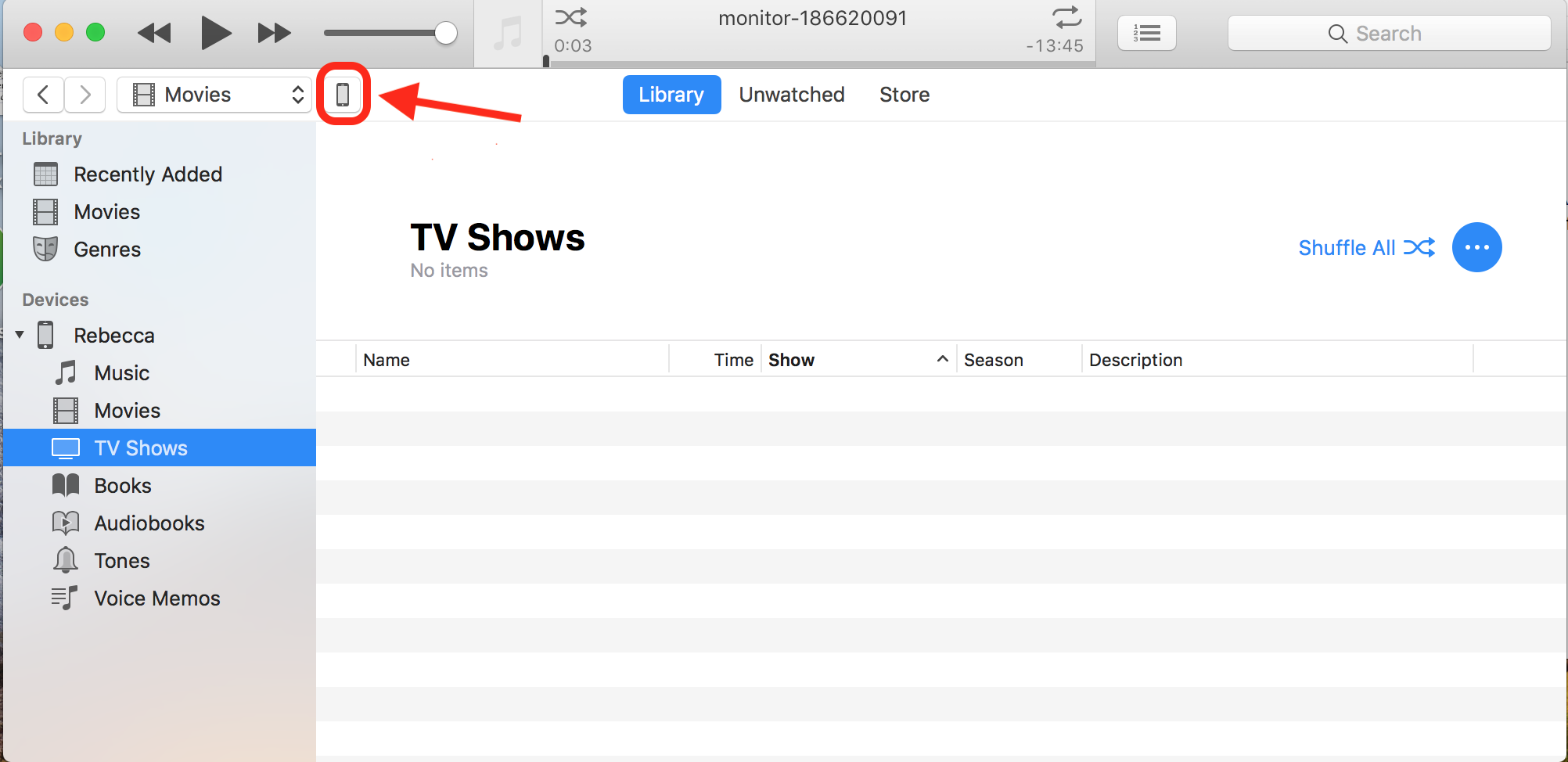The image size is (1568, 762).
Task: Start playback with the play button
Action: [215, 33]
